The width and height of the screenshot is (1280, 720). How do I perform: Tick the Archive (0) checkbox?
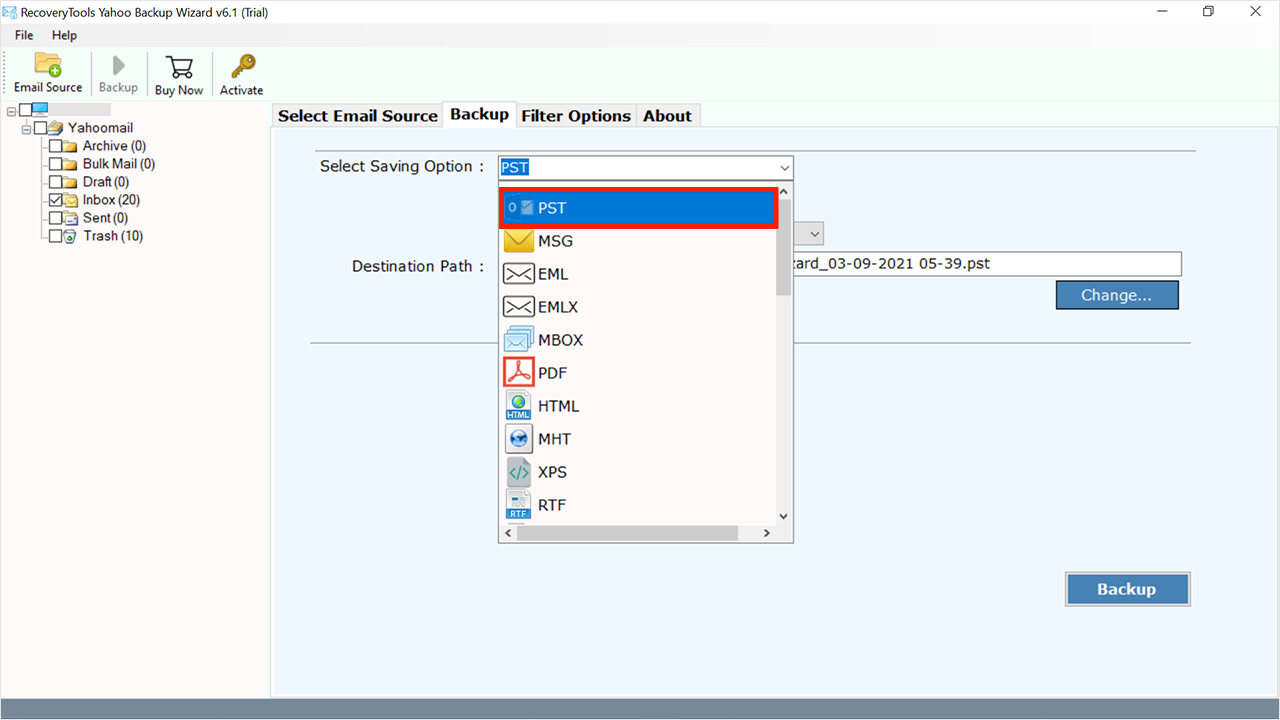(x=55, y=146)
